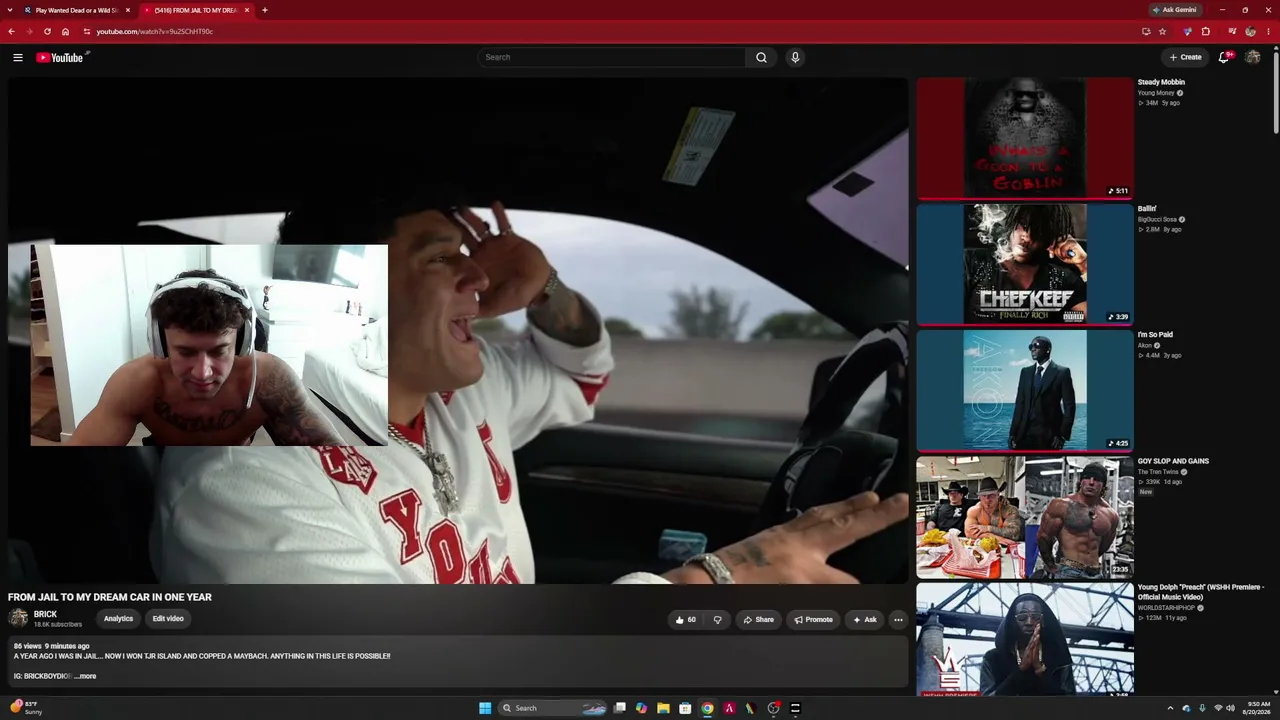Image resolution: width=1280 pixels, height=720 pixels.
Task: Start voice search with the microphone
Action: tap(795, 57)
